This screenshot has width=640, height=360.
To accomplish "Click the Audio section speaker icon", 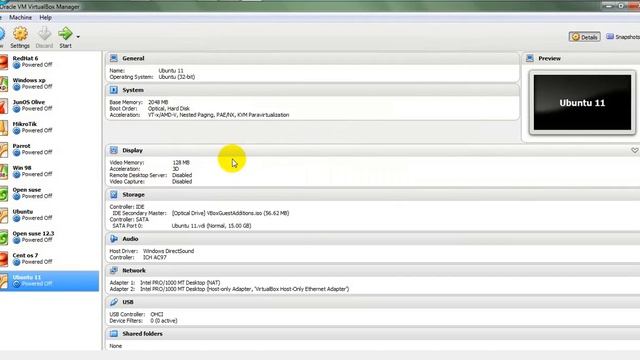I will click(x=114, y=239).
